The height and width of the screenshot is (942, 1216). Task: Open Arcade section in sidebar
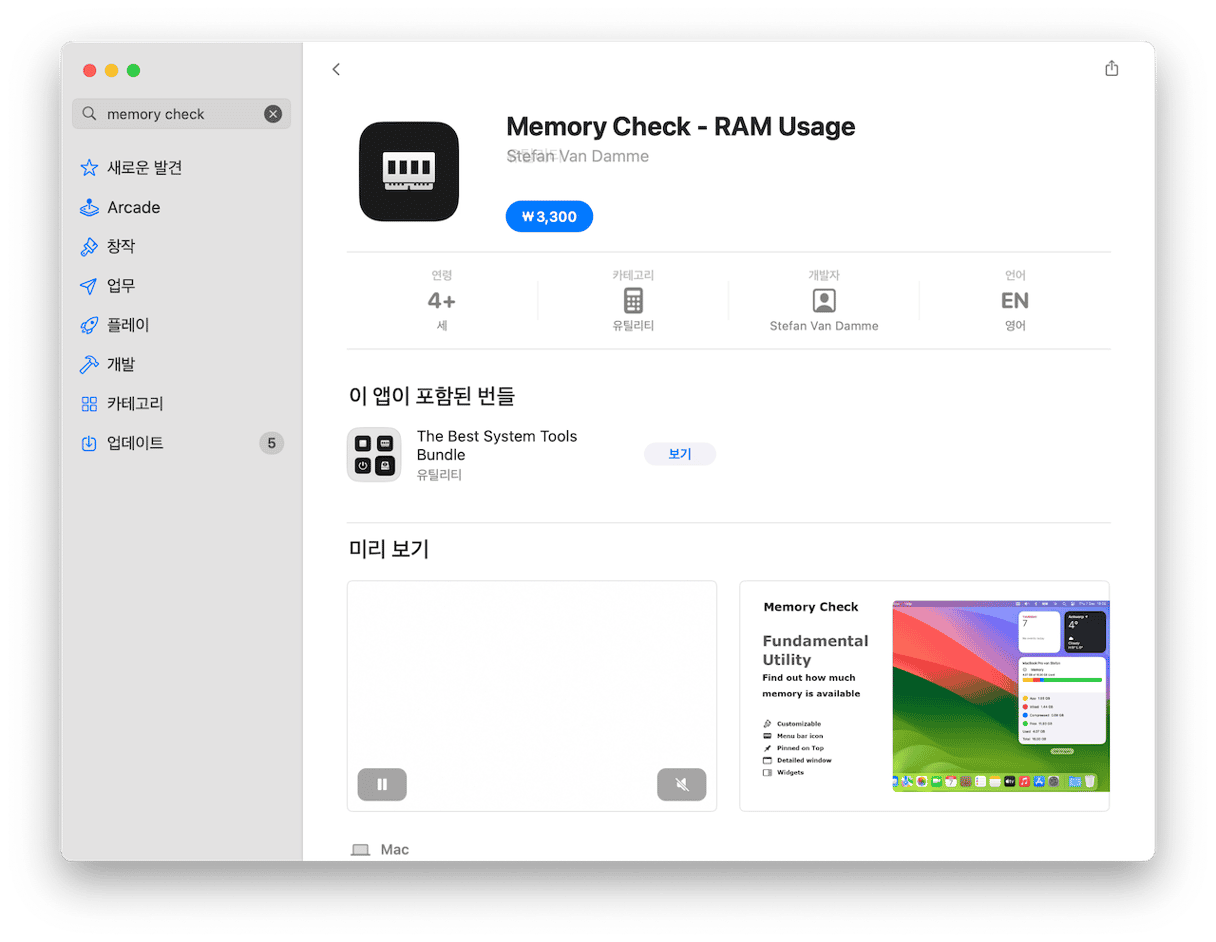[181, 207]
